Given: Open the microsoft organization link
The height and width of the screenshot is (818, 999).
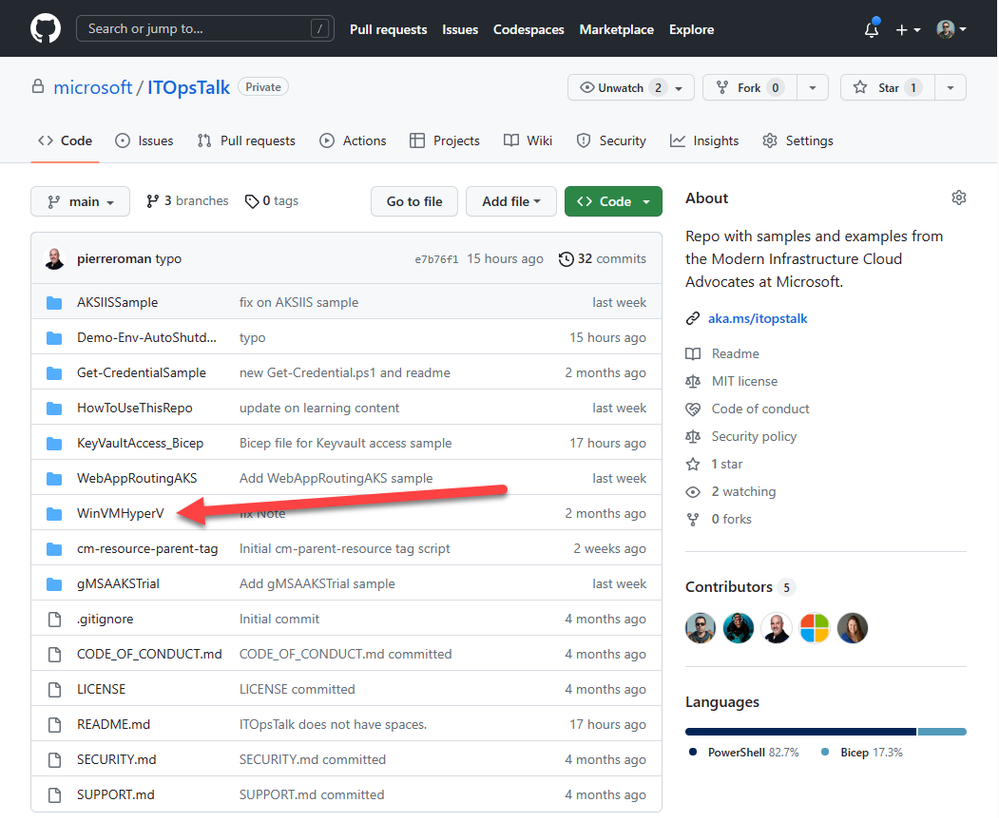Looking at the screenshot, I should [x=92, y=87].
